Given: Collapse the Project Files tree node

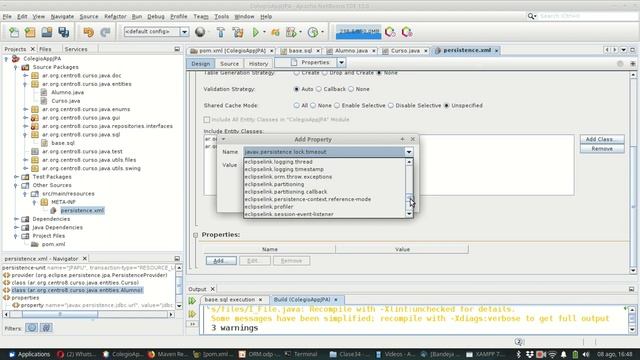Looking at the screenshot, I should 16,236.
